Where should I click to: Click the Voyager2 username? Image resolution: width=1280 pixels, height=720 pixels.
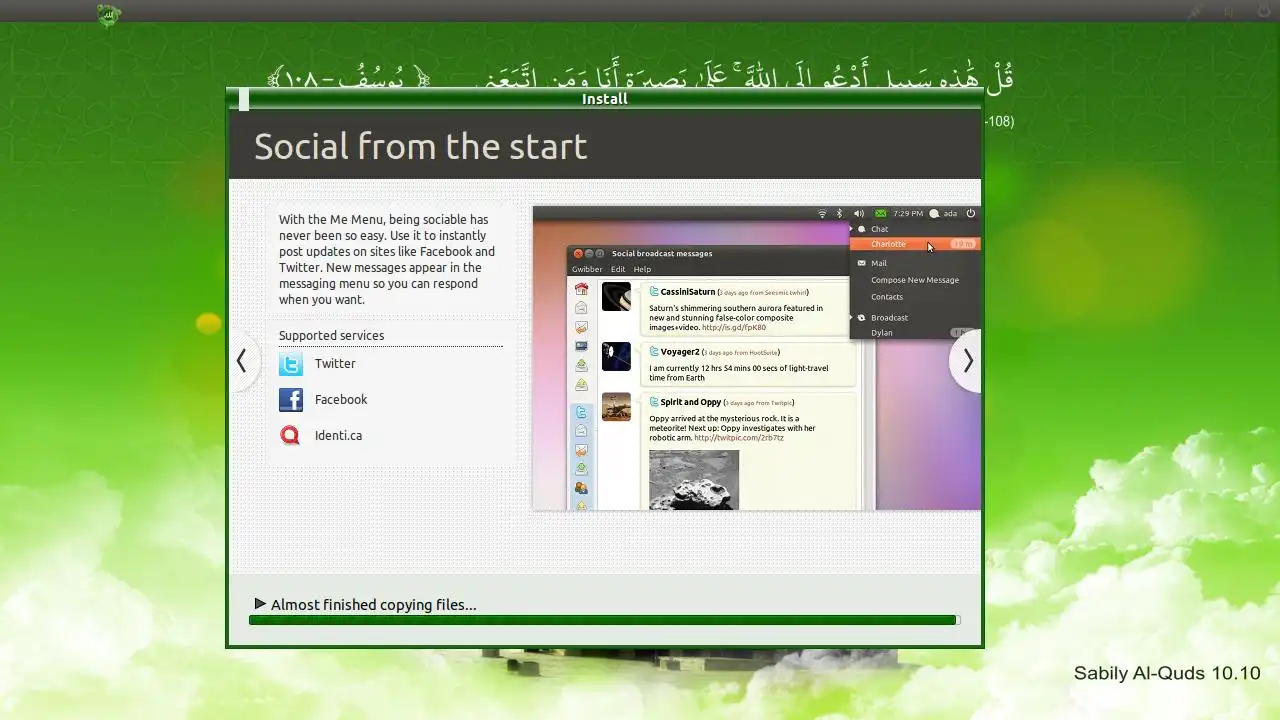tap(680, 352)
